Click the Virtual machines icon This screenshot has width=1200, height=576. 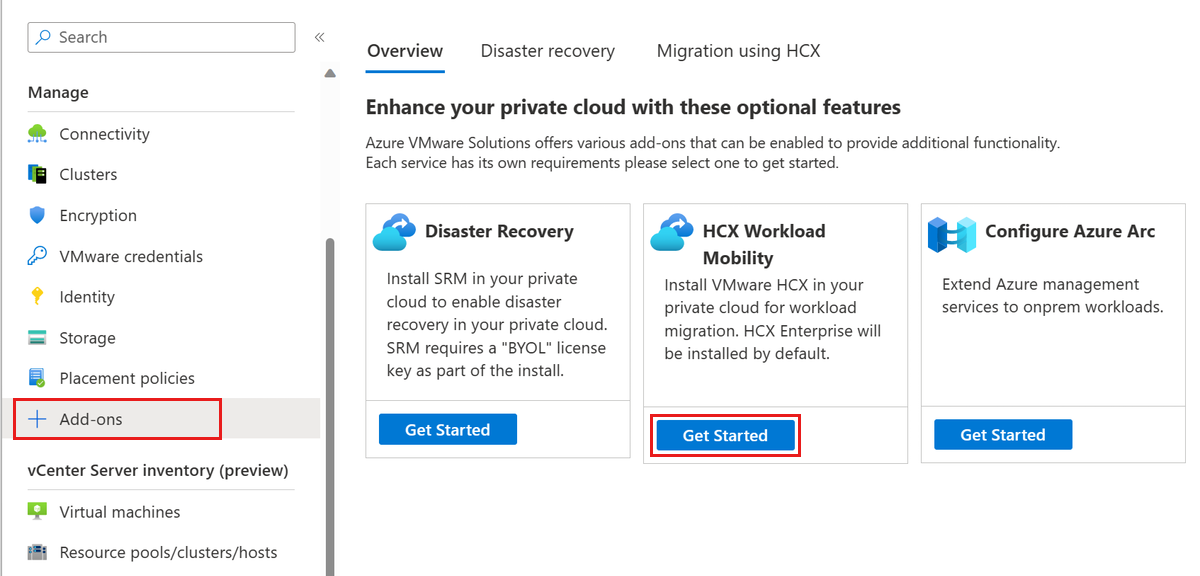(38, 512)
